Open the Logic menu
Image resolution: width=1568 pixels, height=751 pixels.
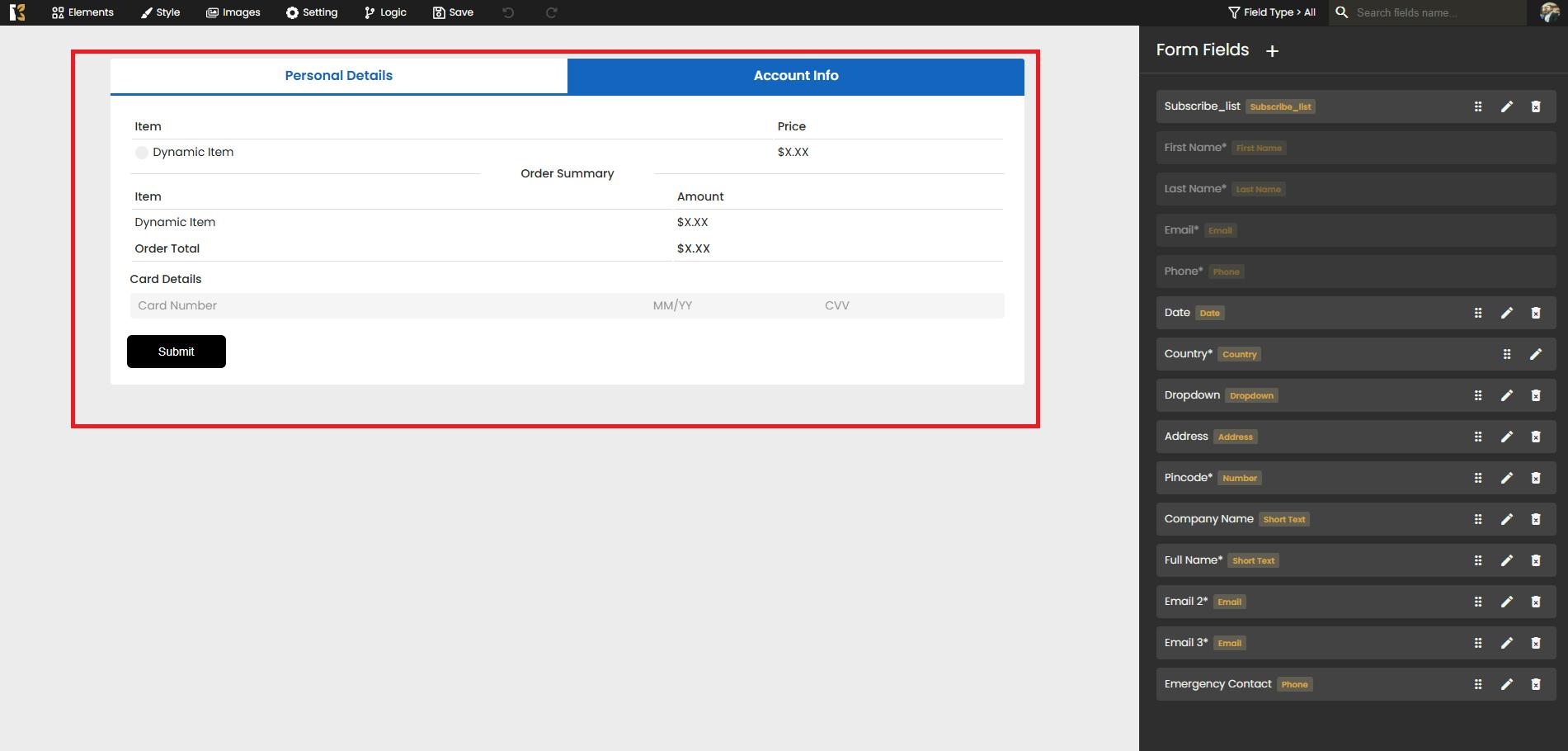385,12
